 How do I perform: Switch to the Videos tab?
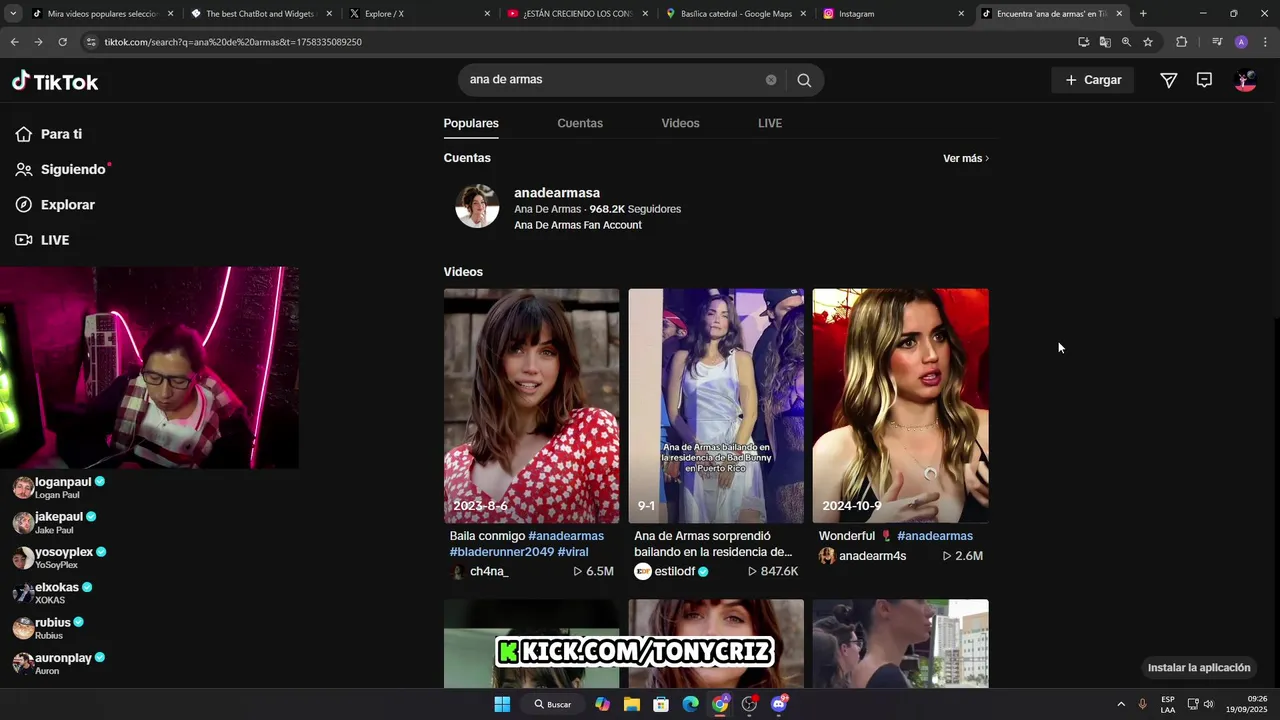click(x=680, y=123)
